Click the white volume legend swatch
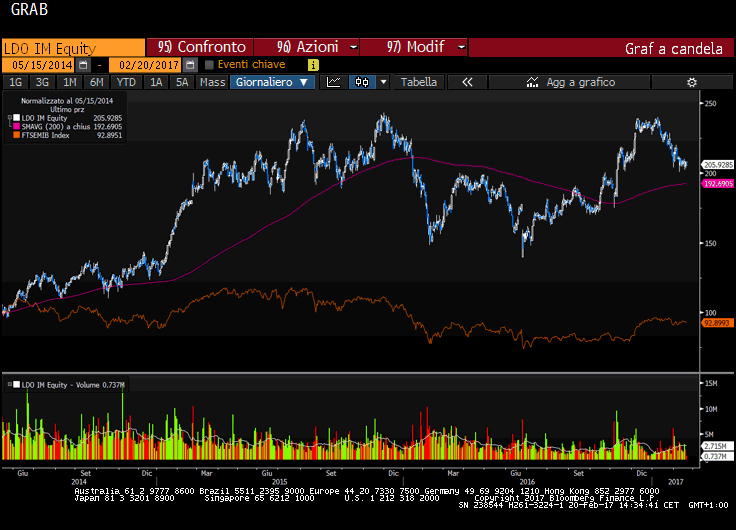This screenshot has width=736, height=530. pos(16,384)
